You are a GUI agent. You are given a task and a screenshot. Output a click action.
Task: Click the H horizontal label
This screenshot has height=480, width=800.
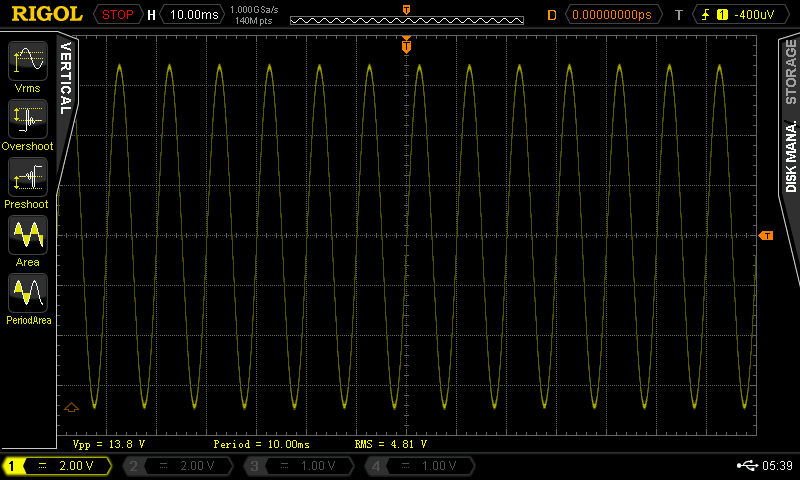pyautogui.click(x=151, y=15)
